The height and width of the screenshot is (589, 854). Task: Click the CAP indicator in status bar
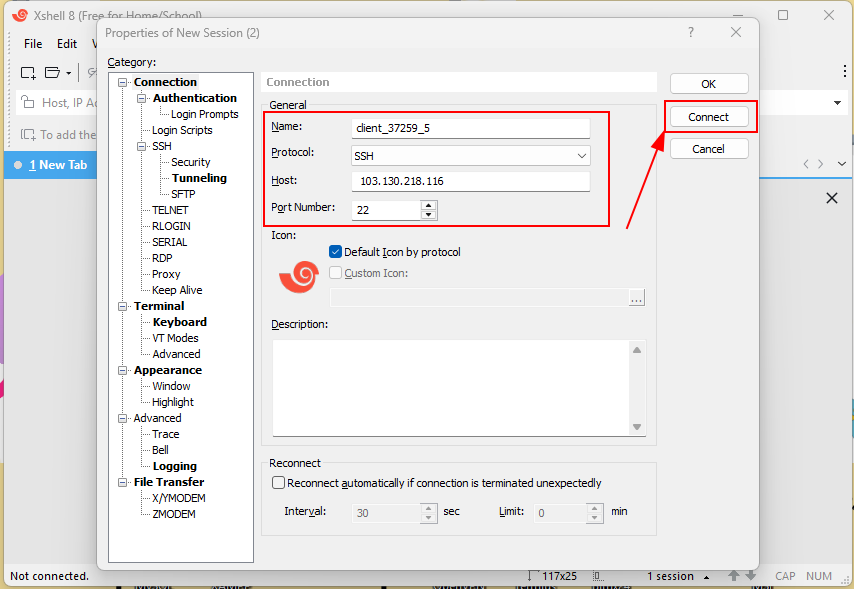tap(785, 575)
